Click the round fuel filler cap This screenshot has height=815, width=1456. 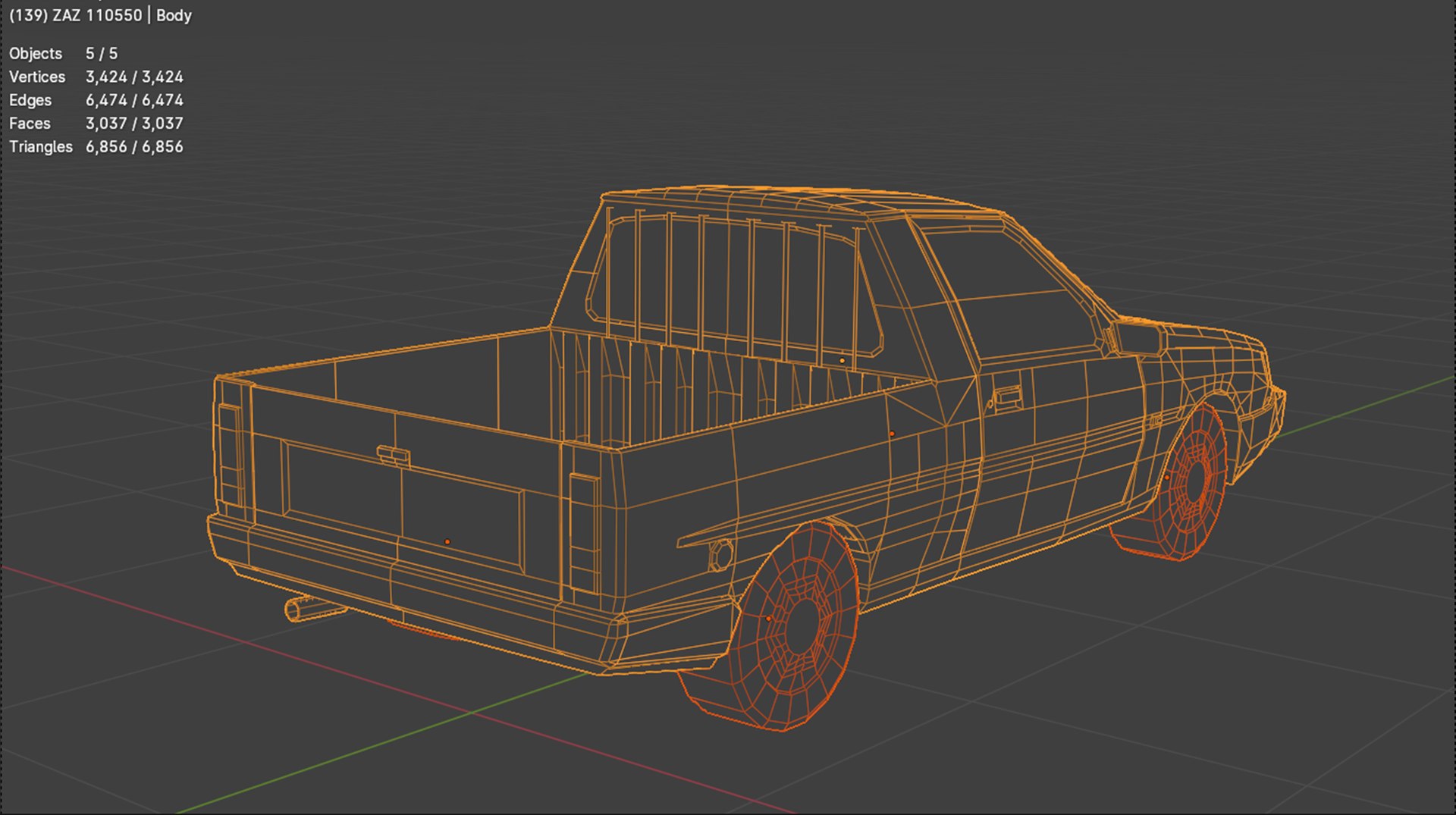[x=720, y=556]
